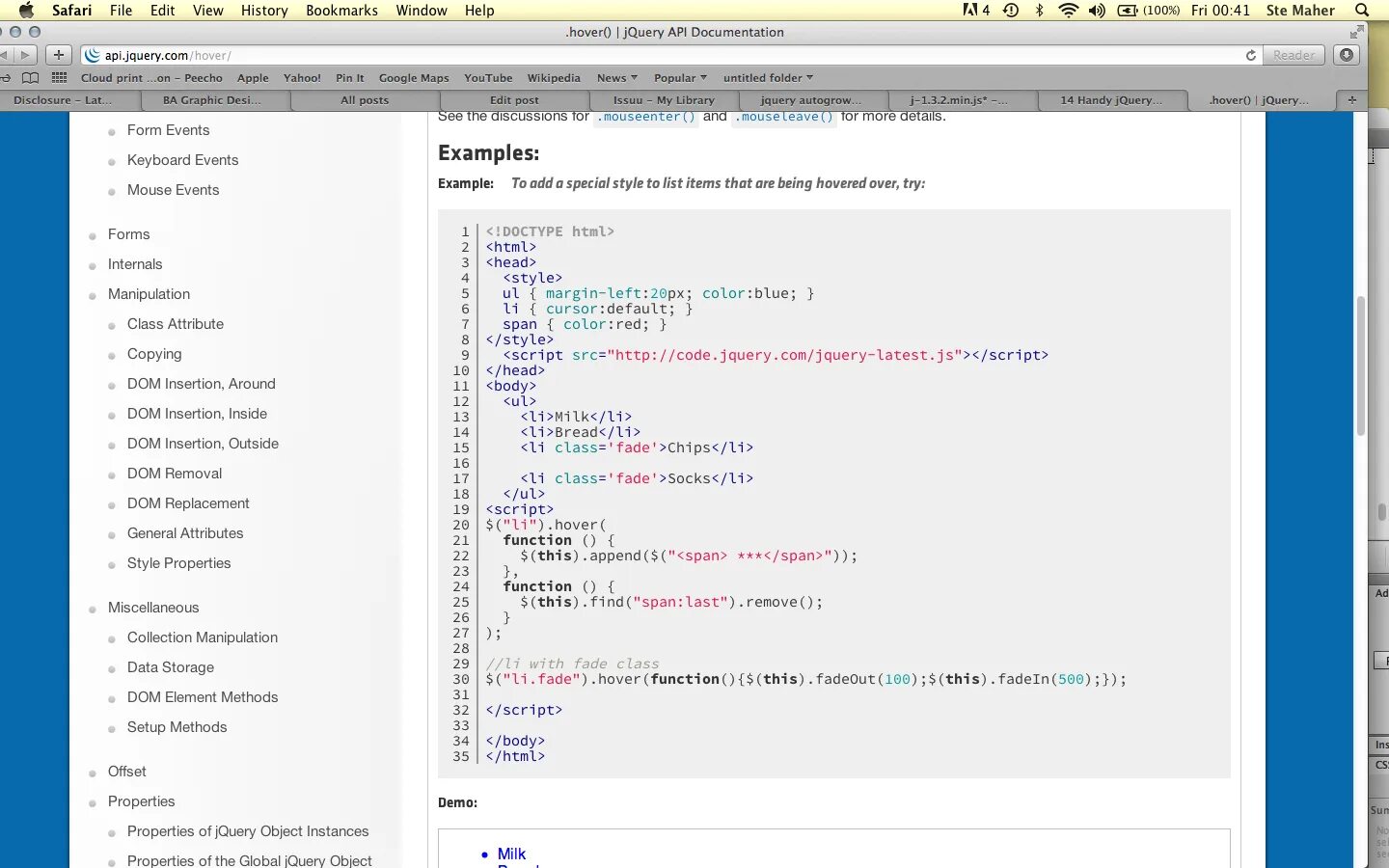
Task: Open the Yahoo! bookmark
Action: 302,78
